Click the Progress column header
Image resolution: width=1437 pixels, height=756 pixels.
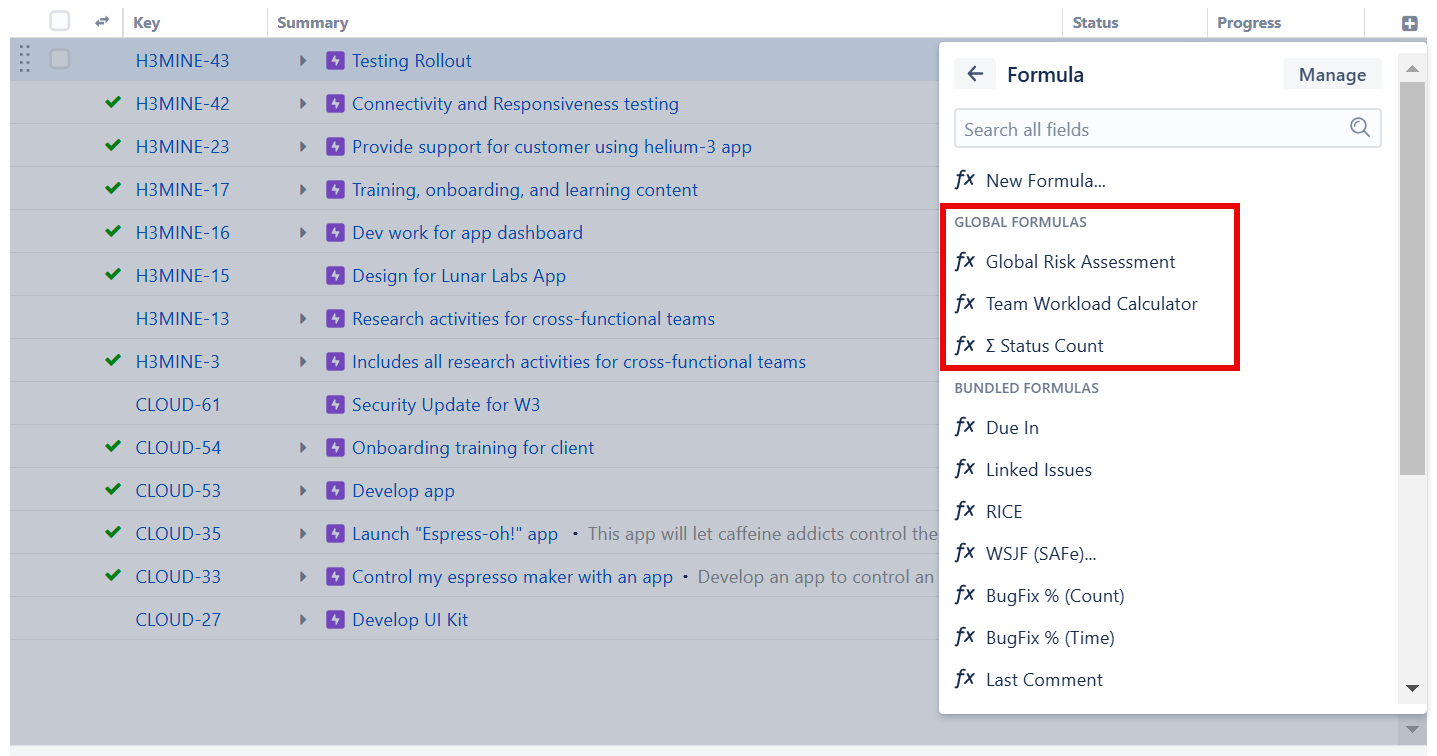point(1249,22)
